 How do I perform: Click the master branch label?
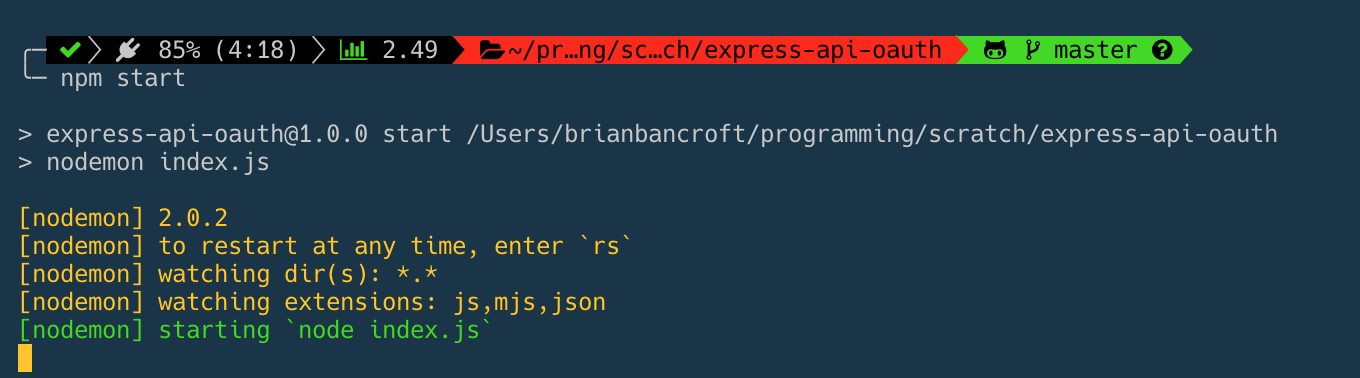click(x=1095, y=49)
